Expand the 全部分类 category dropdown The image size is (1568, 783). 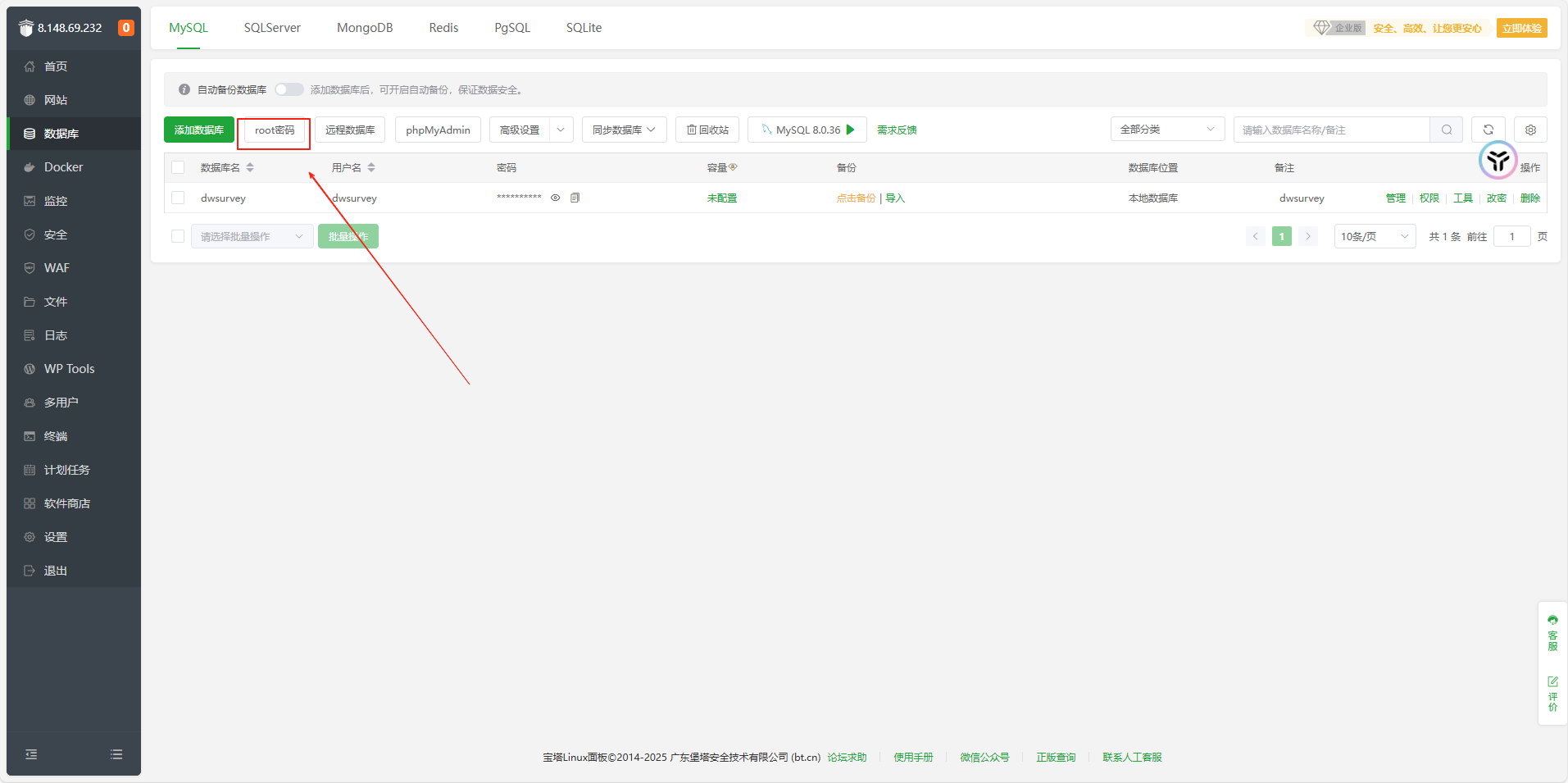tap(1166, 130)
